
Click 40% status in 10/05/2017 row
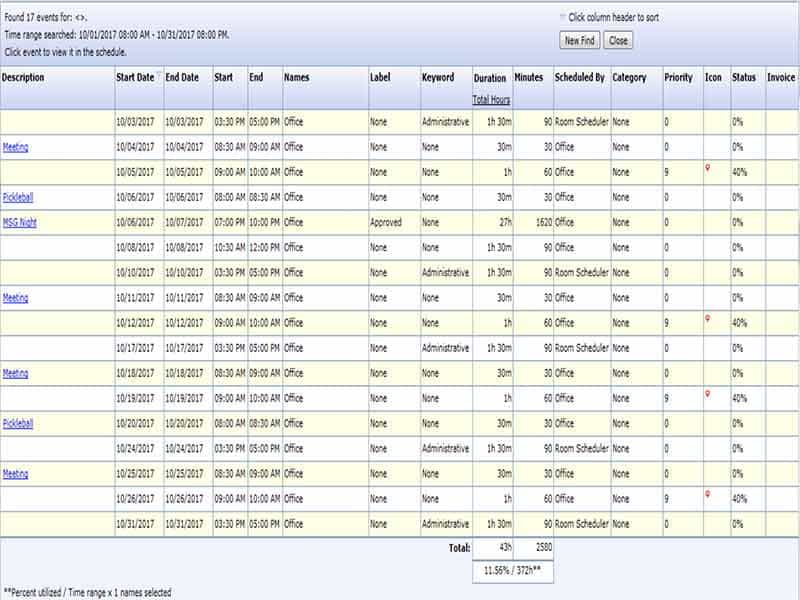pyautogui.click(x=740, y=172)
